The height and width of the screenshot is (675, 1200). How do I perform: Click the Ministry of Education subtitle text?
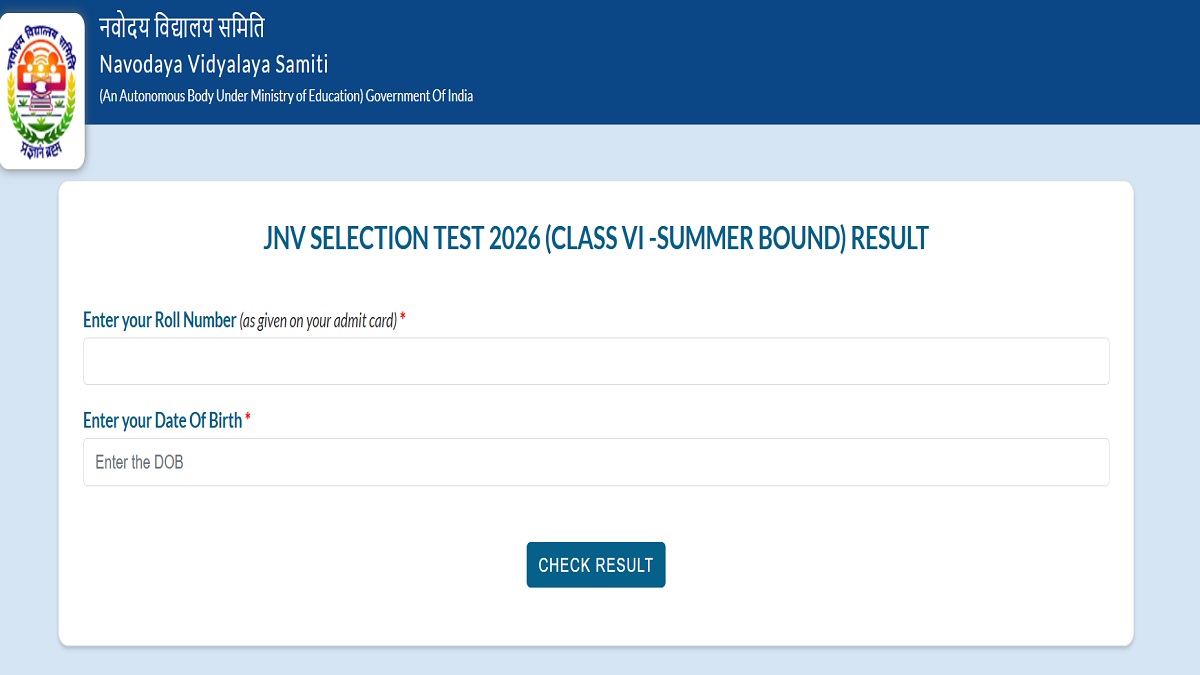pos(230,96)
